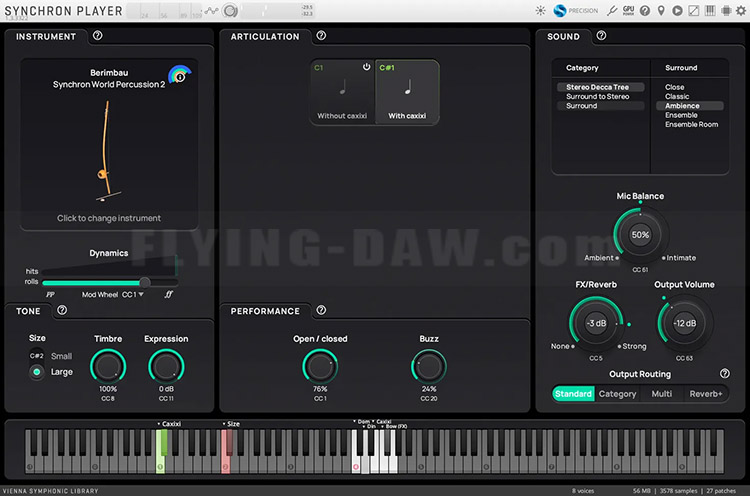Click the FX/Reverb knob

[596, 323]
